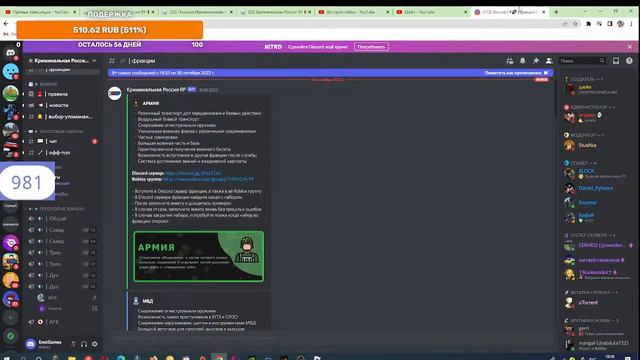Open the правила channel
640x360 pixels.
coord(62,94)
